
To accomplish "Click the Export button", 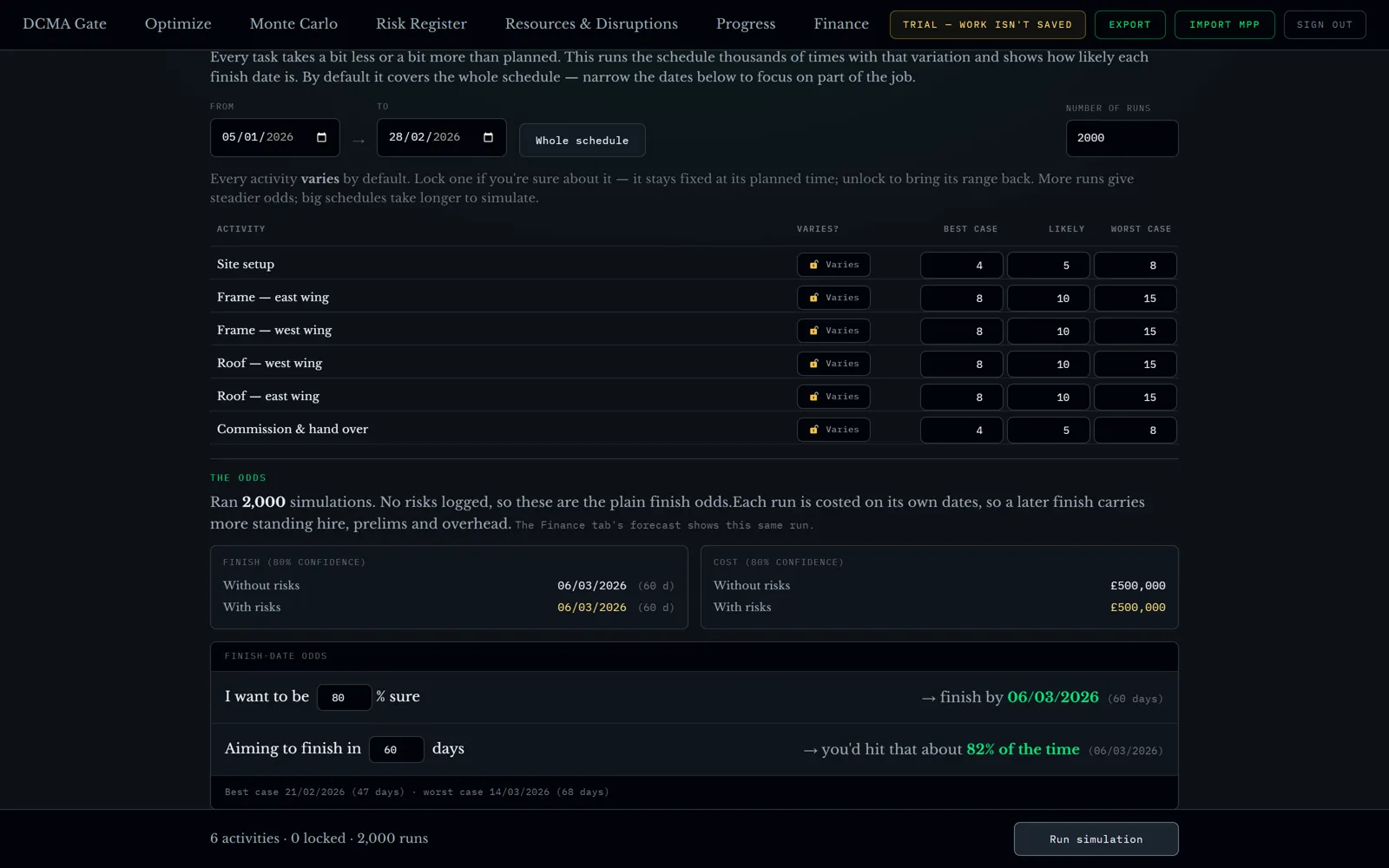I will (1129, 24).
